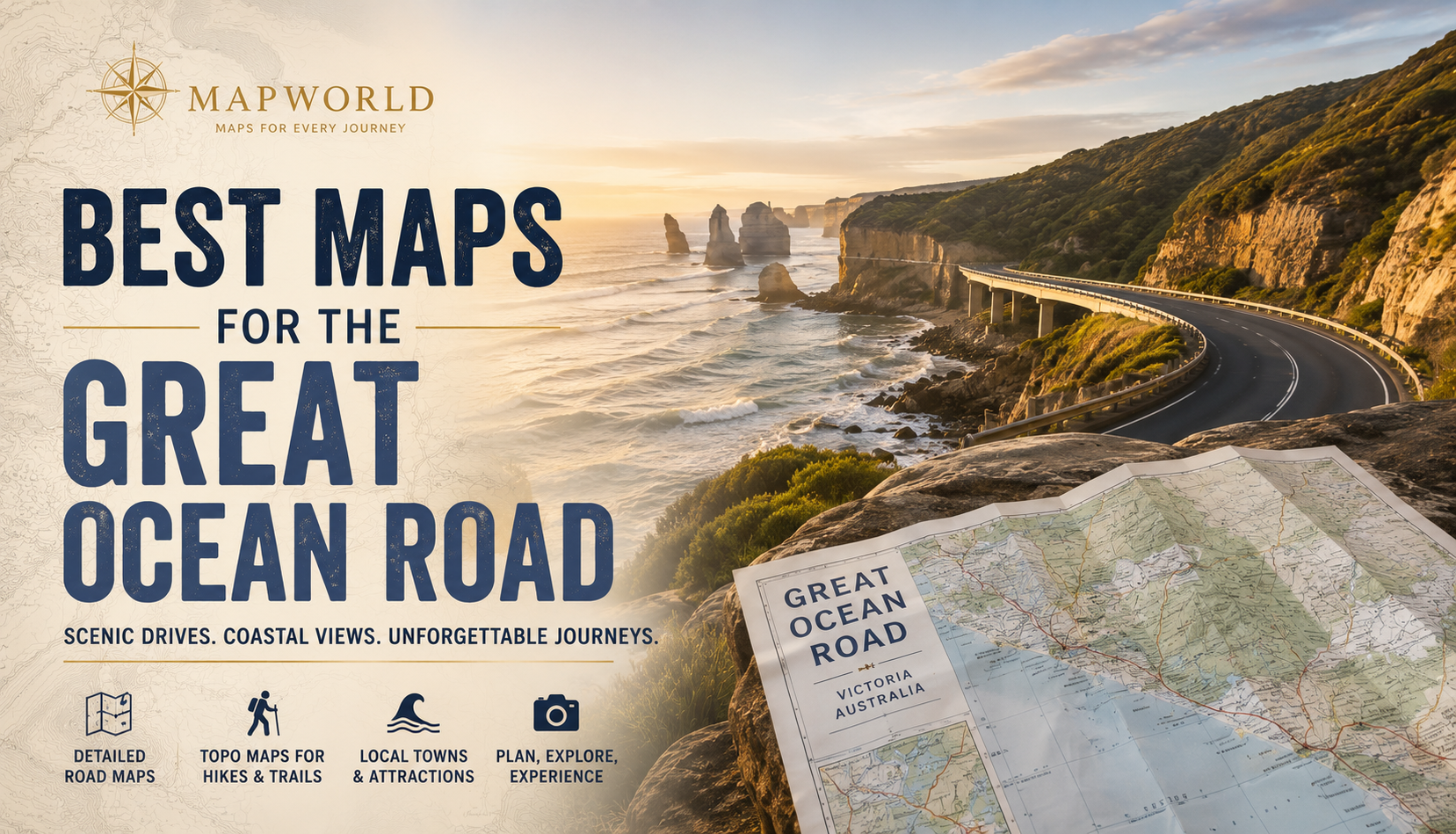
Task: Click the MapWorld compass rose logo
Action: (x=134, y=89)
